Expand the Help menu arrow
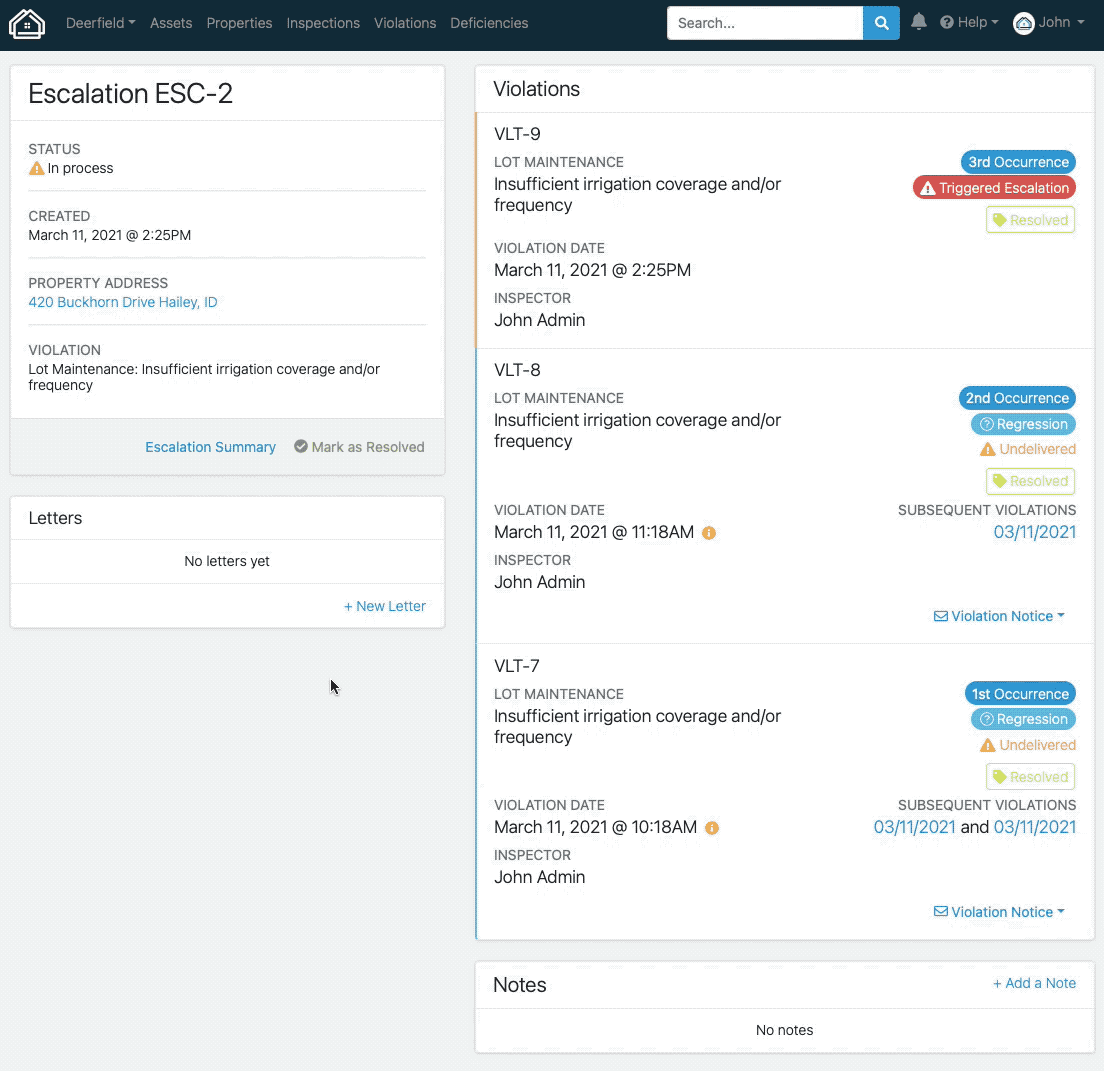 click(995, 23)
